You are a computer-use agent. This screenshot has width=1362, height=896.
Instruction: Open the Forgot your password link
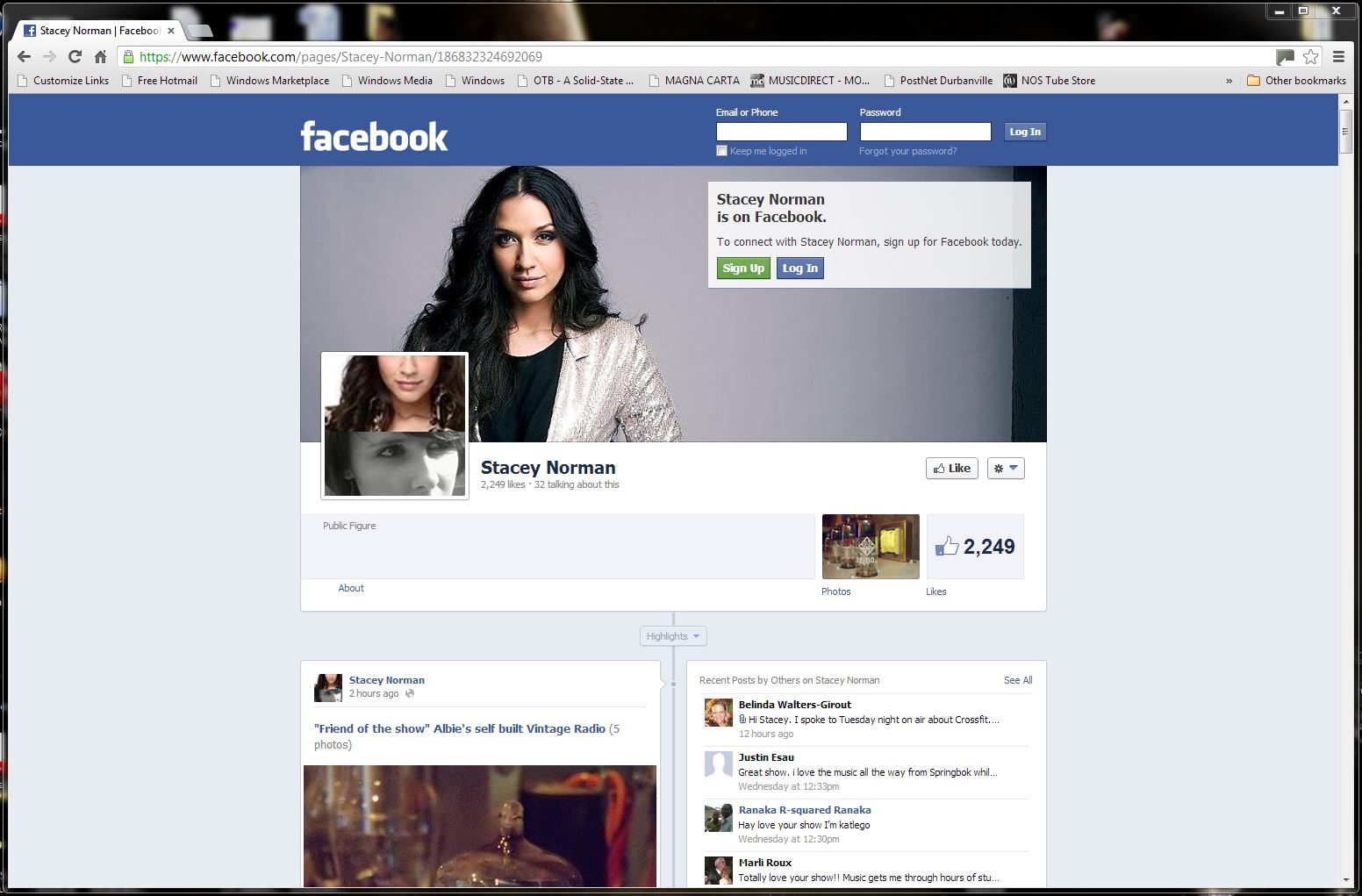tap(908, 151)
